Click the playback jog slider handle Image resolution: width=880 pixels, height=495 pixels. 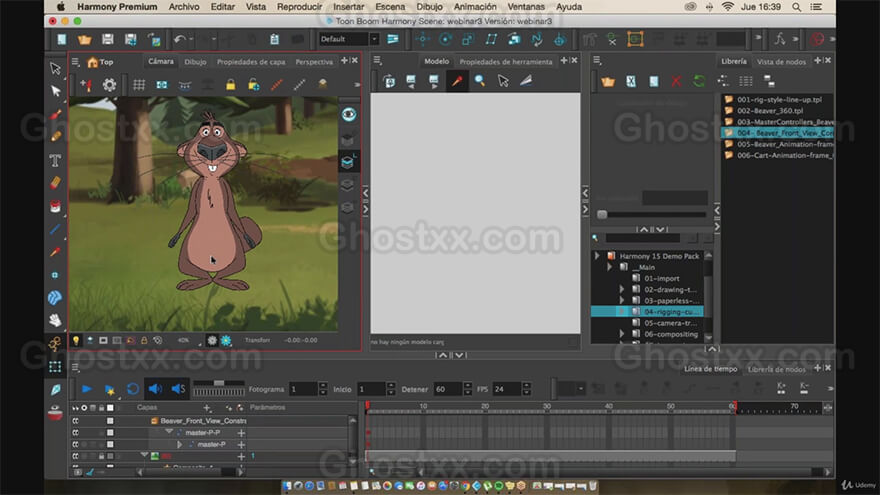click(x=219, y=383)
